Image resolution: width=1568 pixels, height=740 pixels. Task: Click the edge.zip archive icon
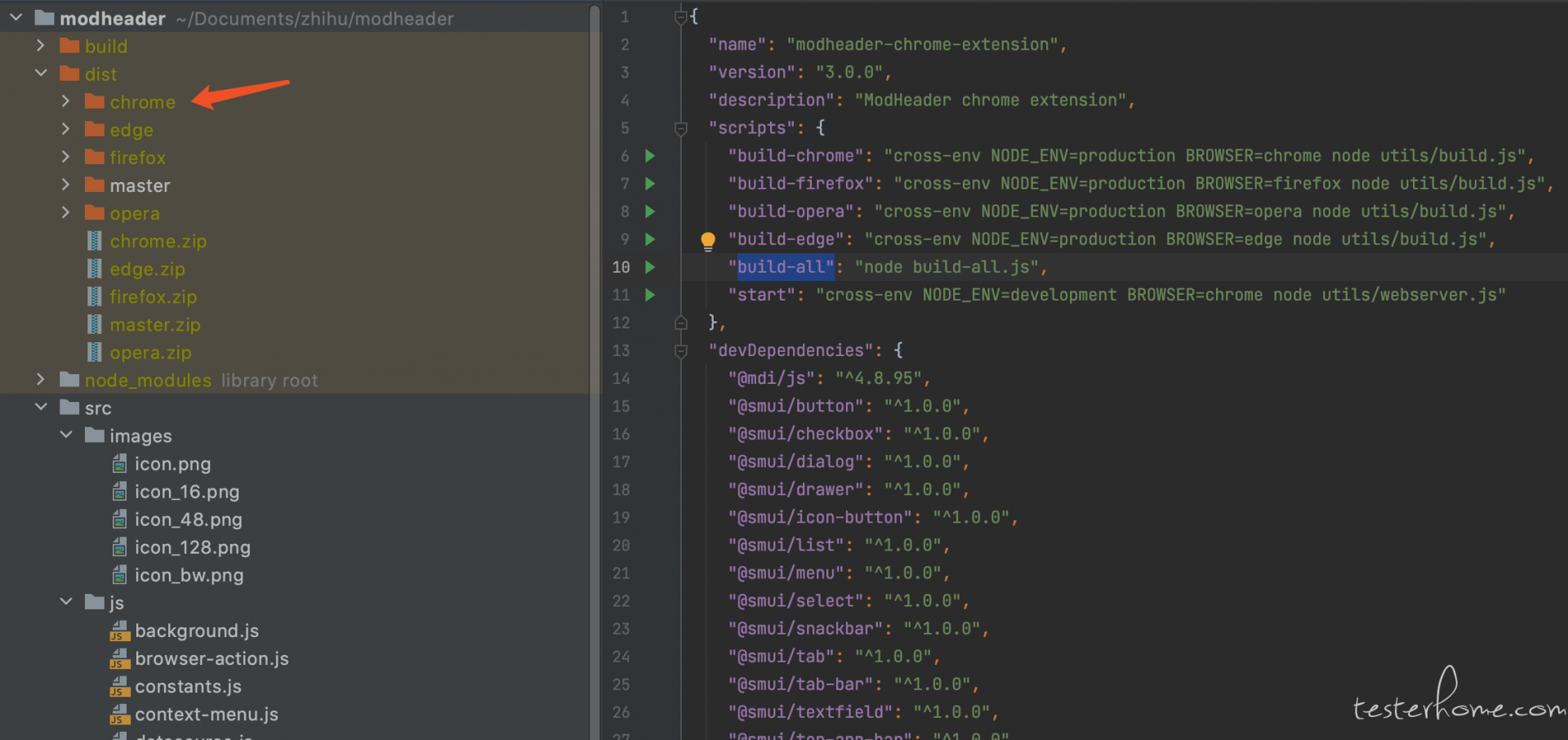coord(95,269)
